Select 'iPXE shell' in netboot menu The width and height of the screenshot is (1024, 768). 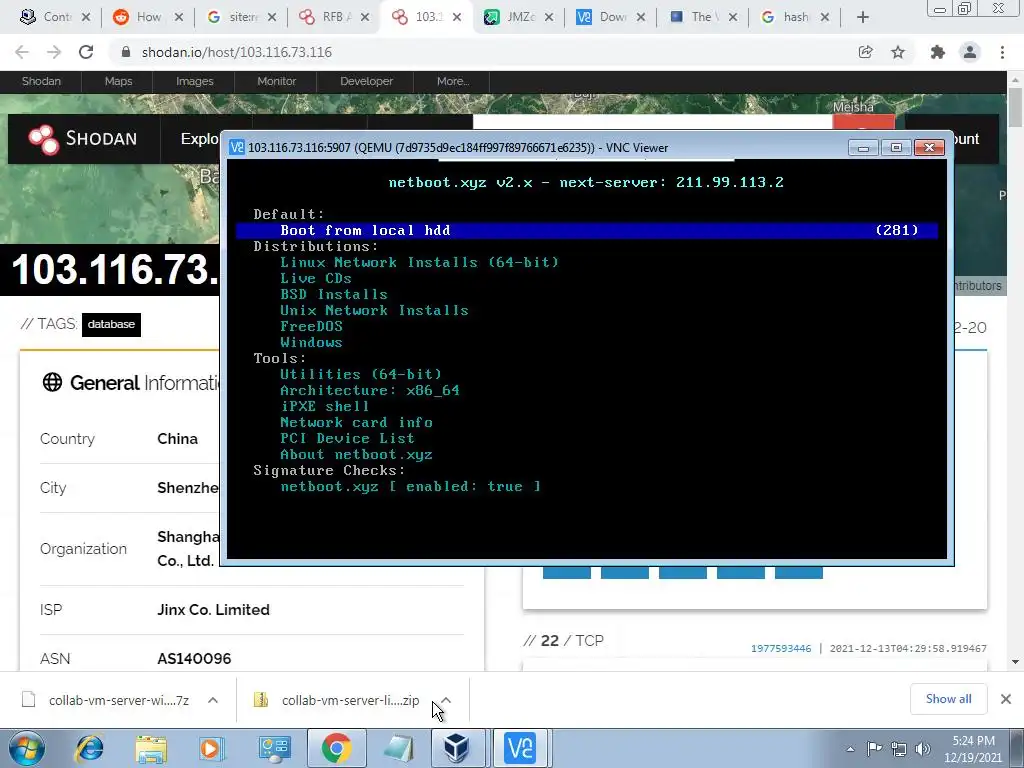coord(325,406)
